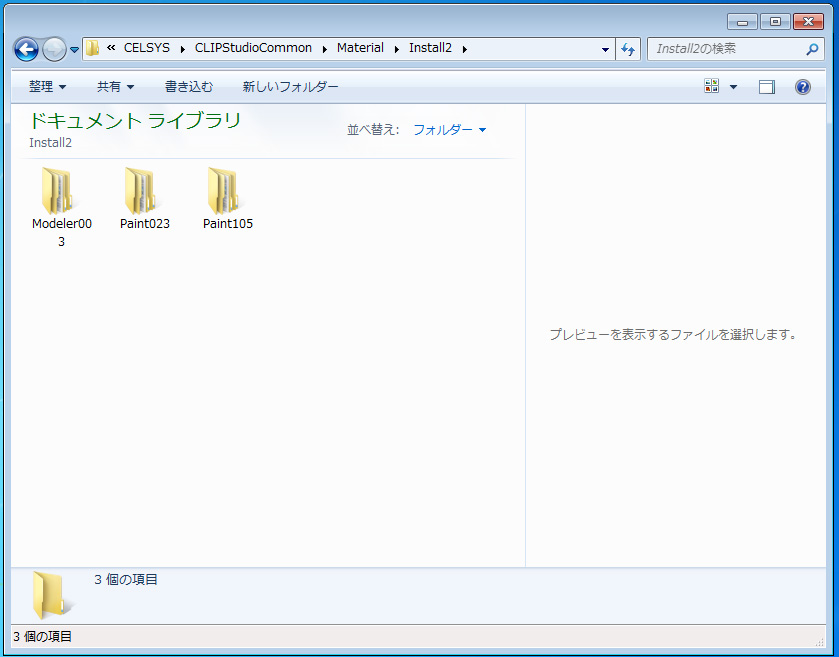This screenshot has width=839, height=657.
Task: Open the 共有 menu
Action: pyautogui.click(x=115, y=87)
